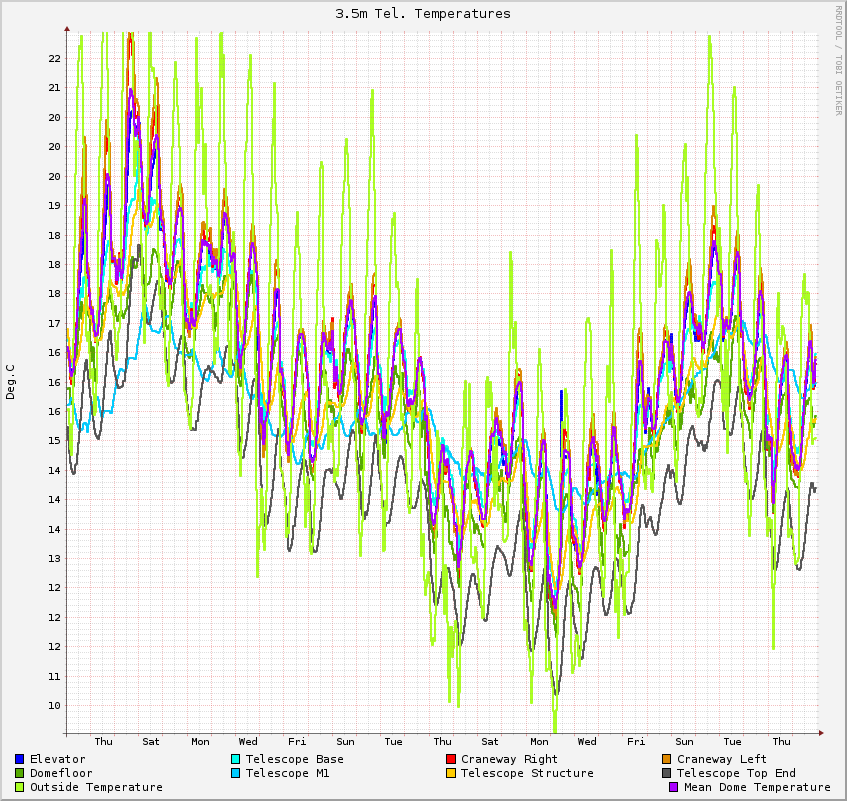Click the RRDTOOL / TOBI OETIKER watermark
This screenshot has width=847, height=801.
click(838, 60)
